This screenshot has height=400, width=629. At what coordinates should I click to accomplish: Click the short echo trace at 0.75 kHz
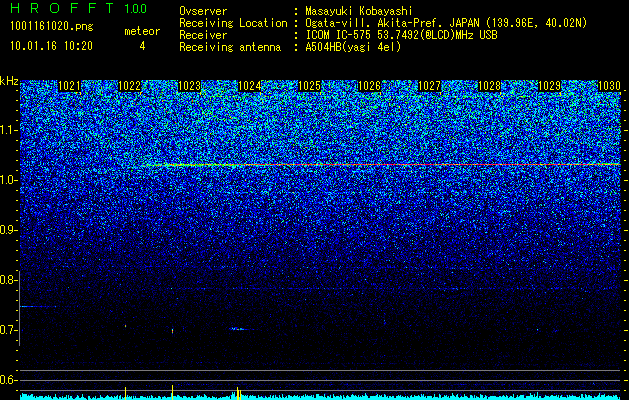38,307
